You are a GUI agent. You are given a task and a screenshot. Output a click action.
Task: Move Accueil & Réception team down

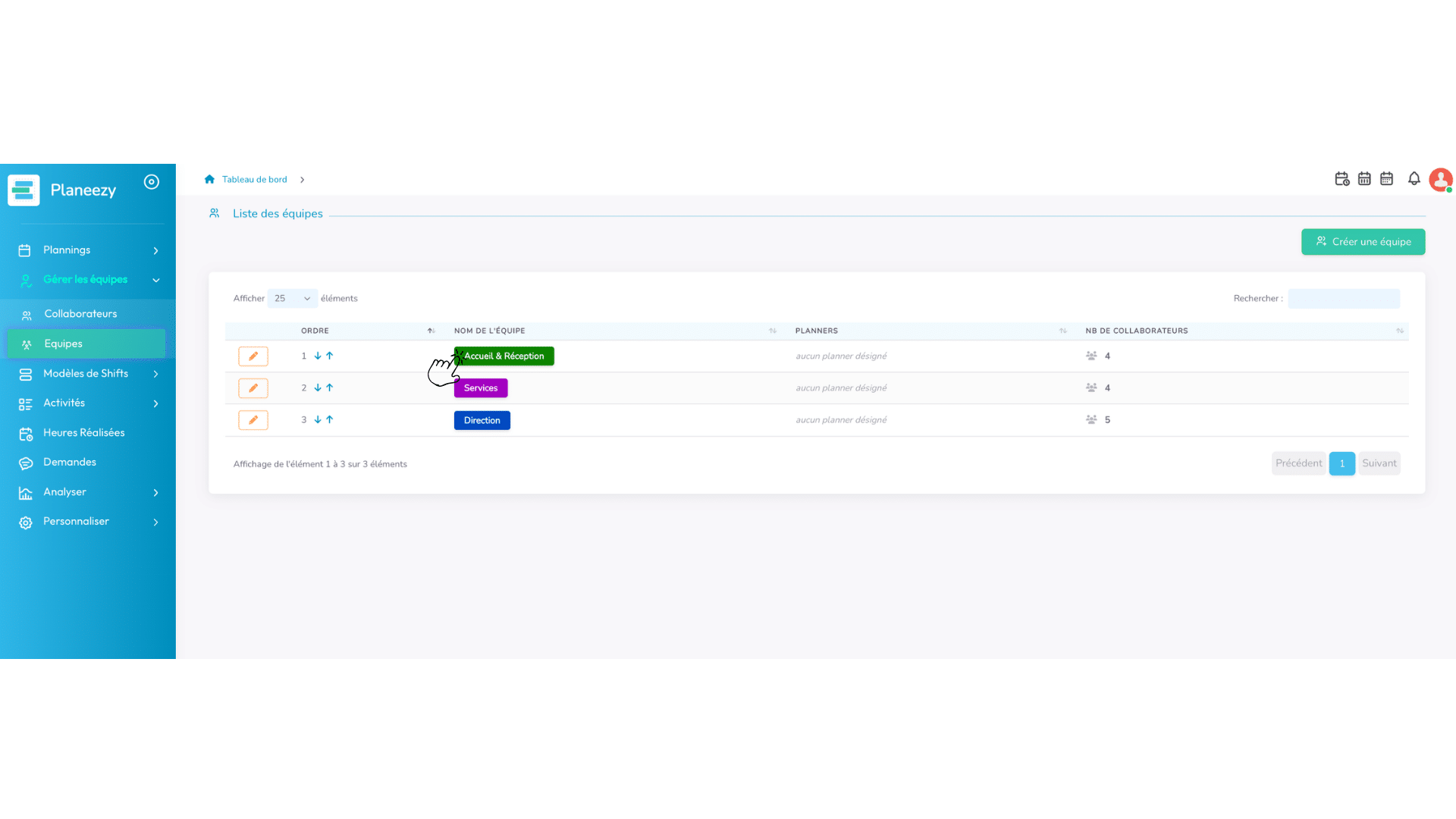(318, 356)
